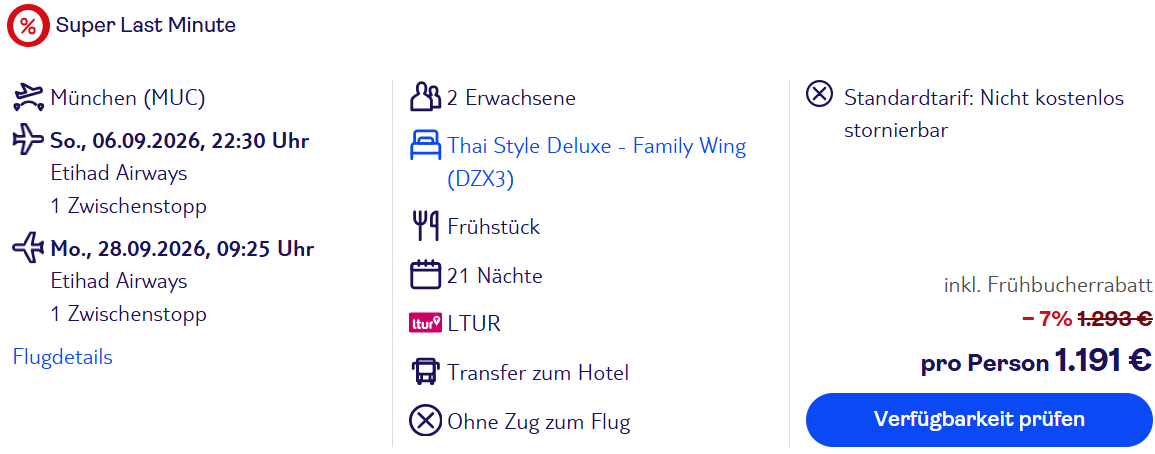Click the Super Last Minute label
Screen dimensions: 1155x454
pos(146,25)
